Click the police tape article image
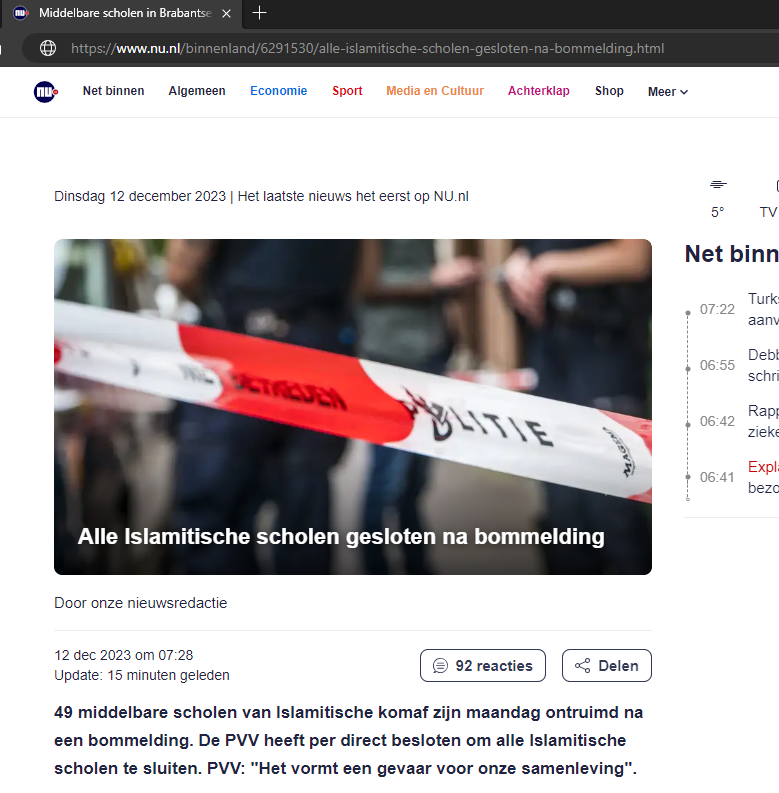 [352, 400]
